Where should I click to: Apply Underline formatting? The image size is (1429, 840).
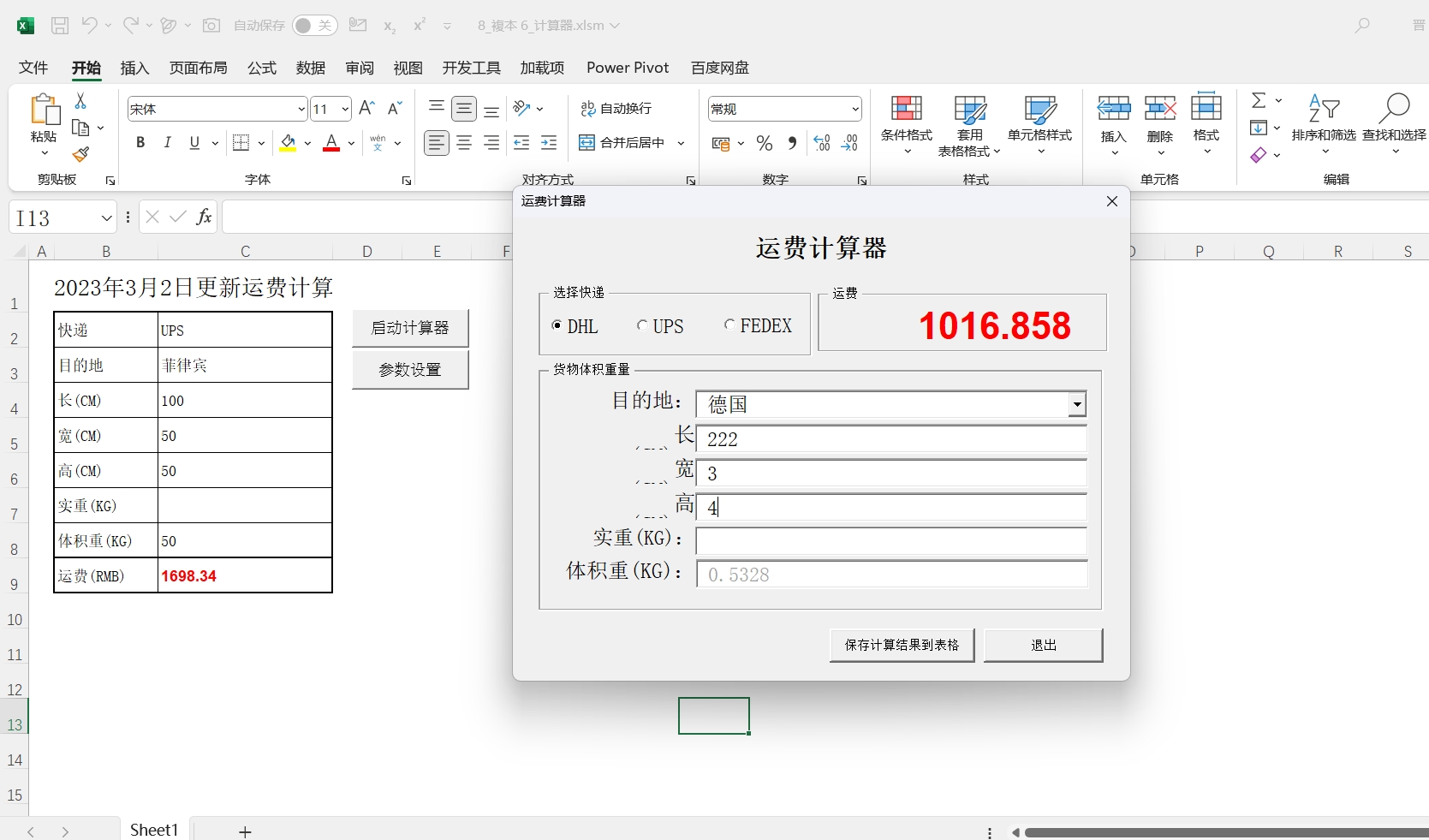click(194, 143)
